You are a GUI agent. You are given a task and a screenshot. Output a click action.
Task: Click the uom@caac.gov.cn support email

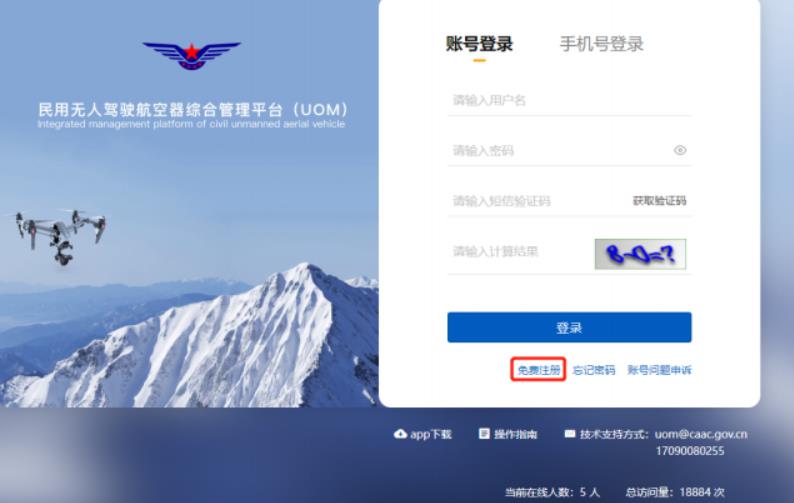click(701, 434)
